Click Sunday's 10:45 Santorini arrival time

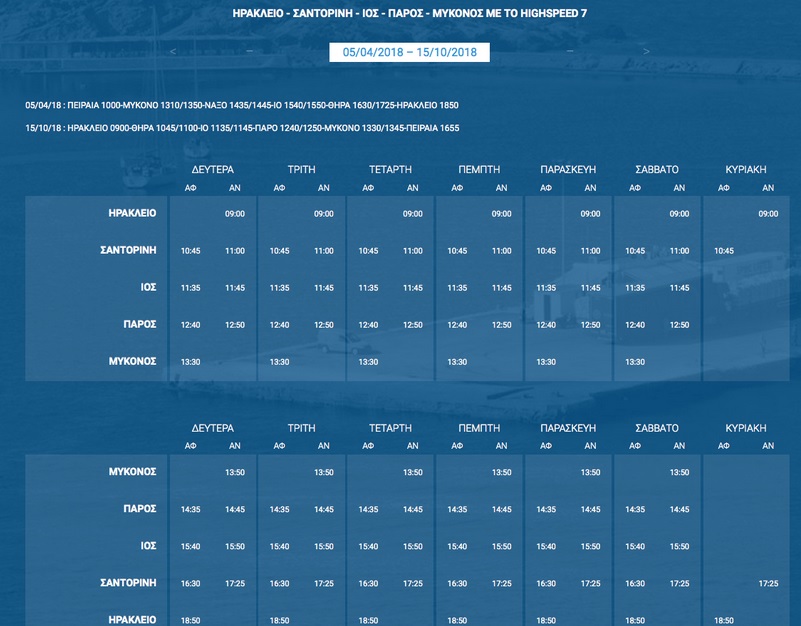724,251
